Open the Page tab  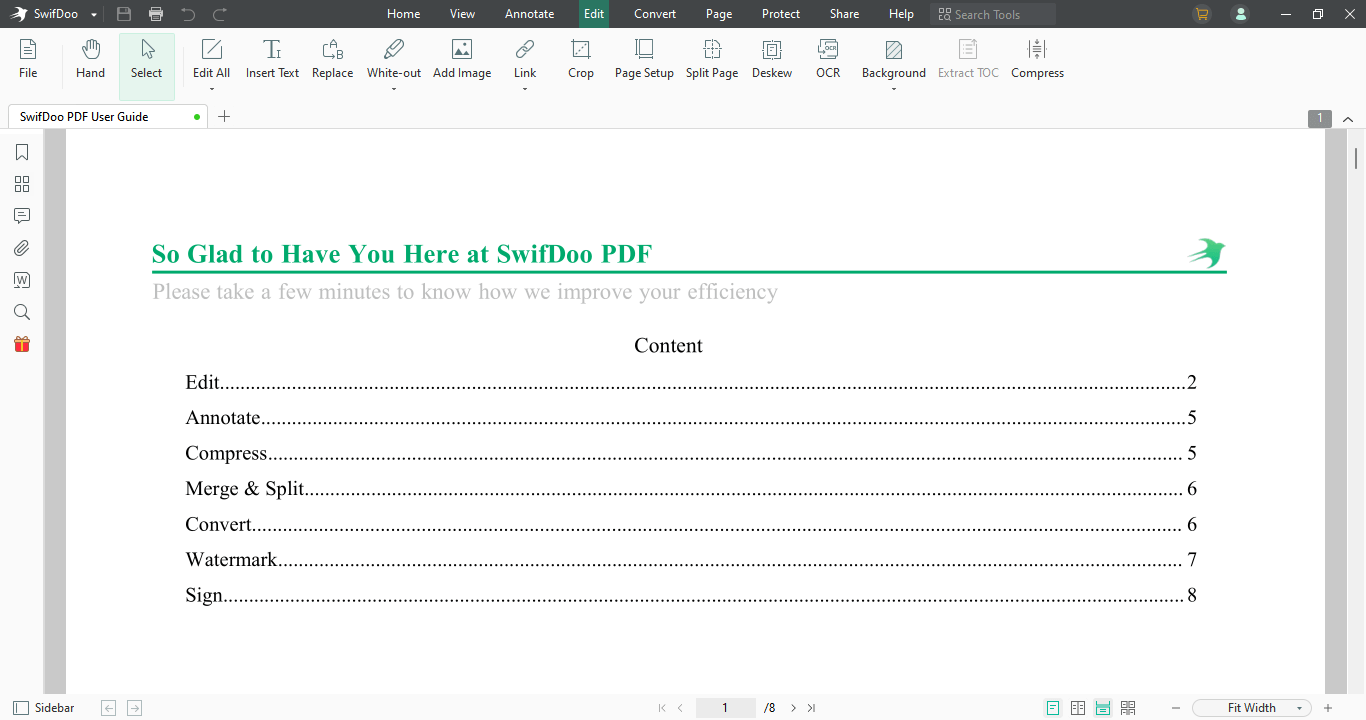click(719, 14)
